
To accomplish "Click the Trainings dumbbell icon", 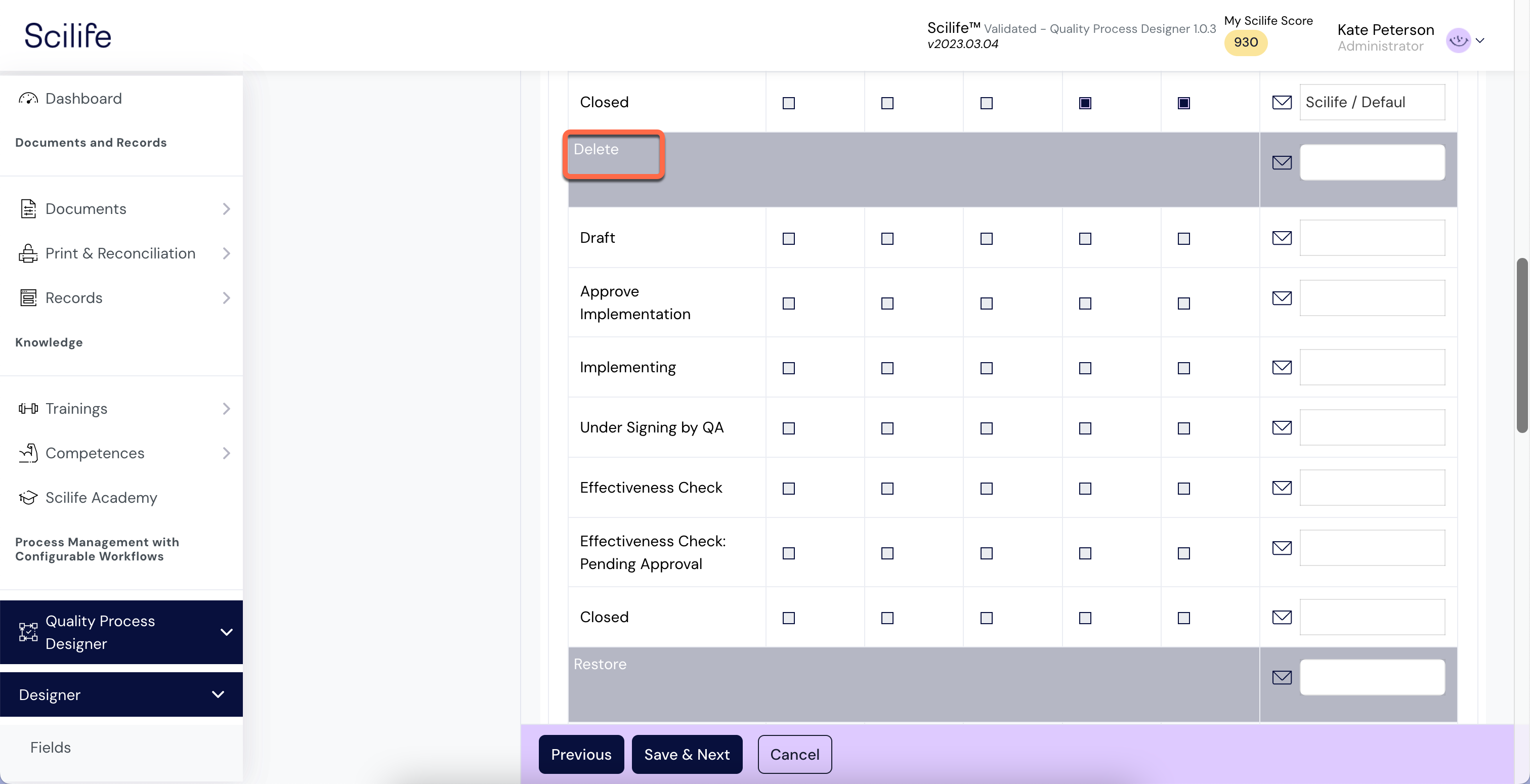I will point(28,409).
